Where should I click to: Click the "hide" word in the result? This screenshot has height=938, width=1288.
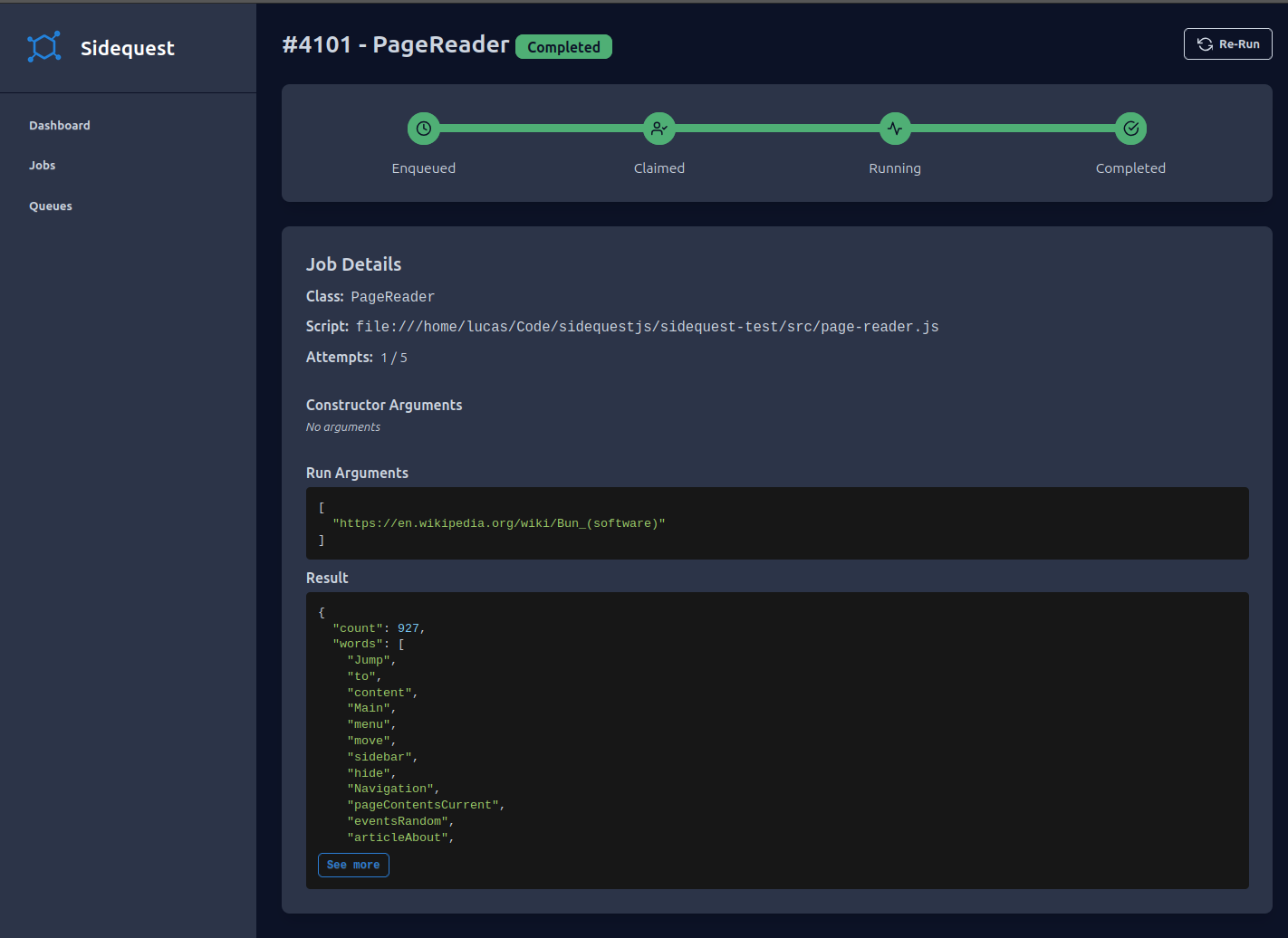click(369, 773)
